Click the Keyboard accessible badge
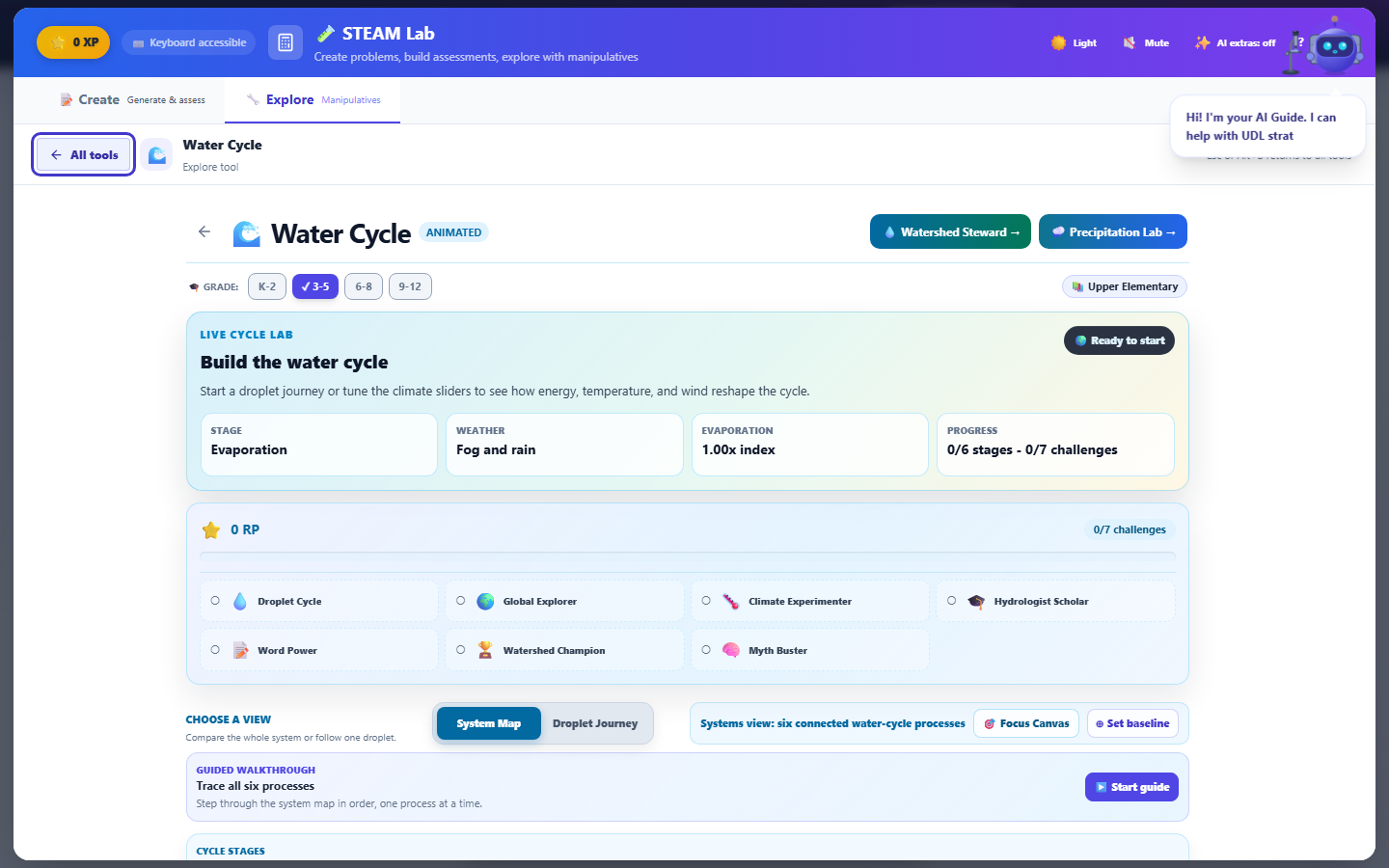Image resolution: width=1389 pixels, height=868 pixels. pyautogui.click(x=189, y=42)
